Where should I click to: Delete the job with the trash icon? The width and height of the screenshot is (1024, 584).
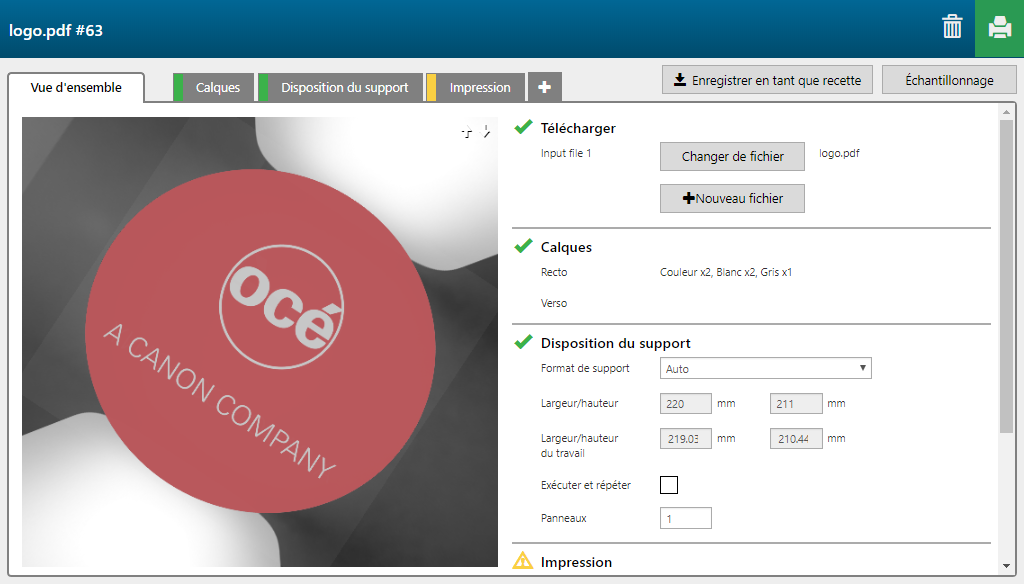tap(952, 27)
